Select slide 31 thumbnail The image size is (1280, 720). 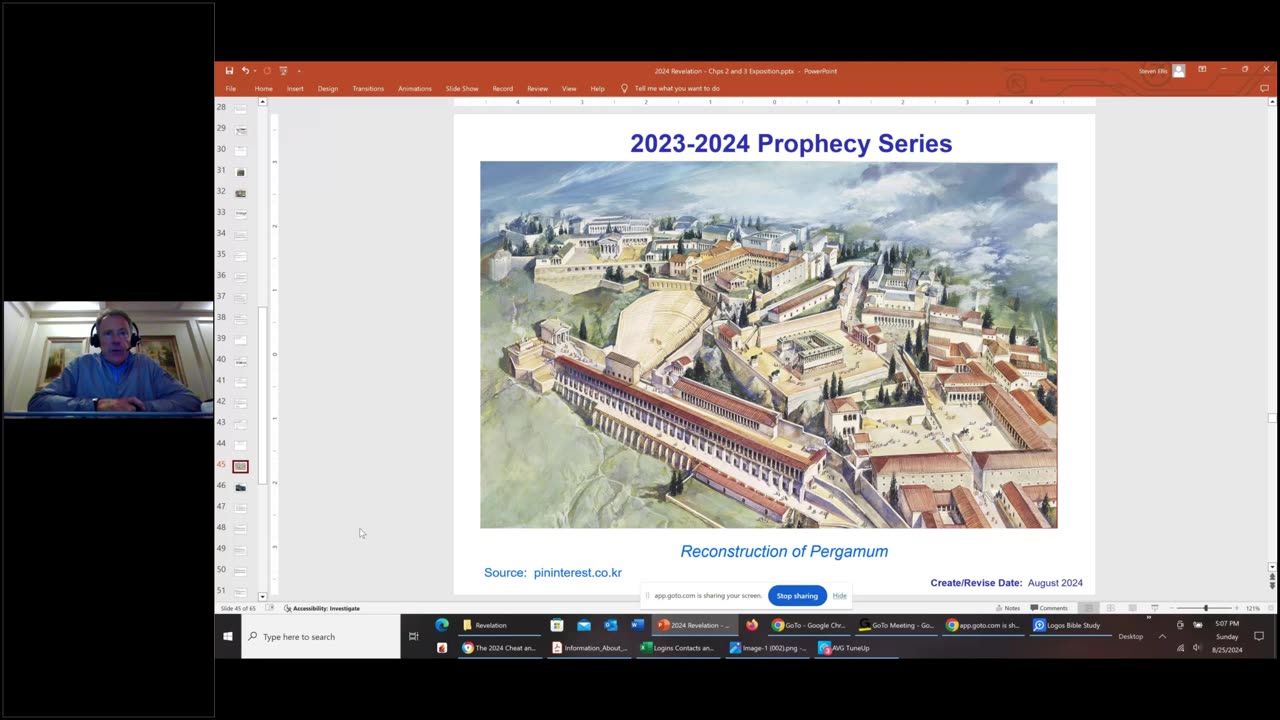pos(240,172)
